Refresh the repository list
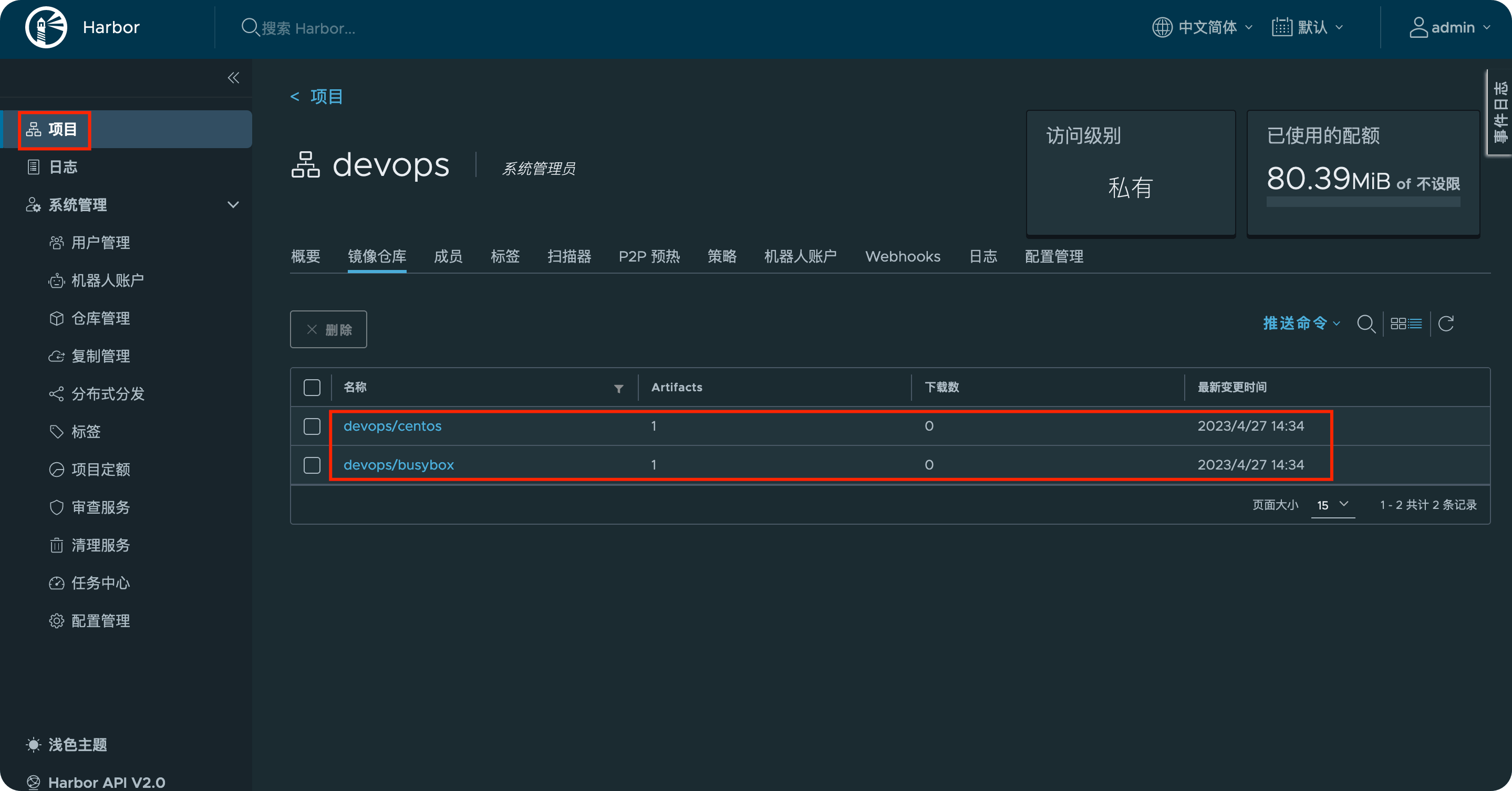The image size is (1512, 791). tap(1446, 324)
